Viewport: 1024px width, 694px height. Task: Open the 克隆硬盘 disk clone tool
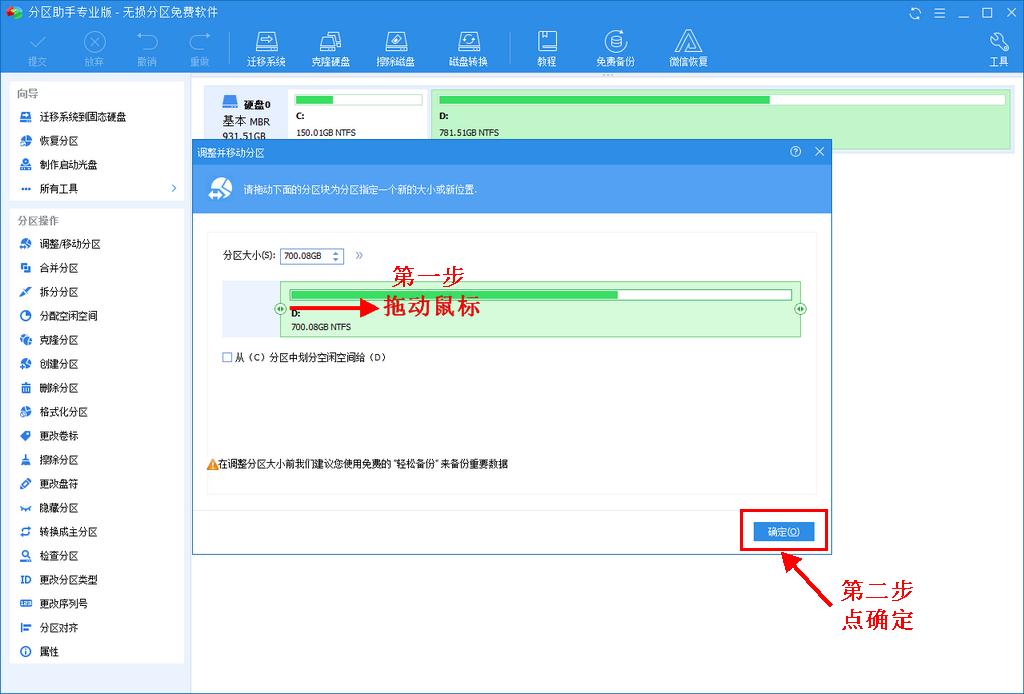click(x=331, y=47)
